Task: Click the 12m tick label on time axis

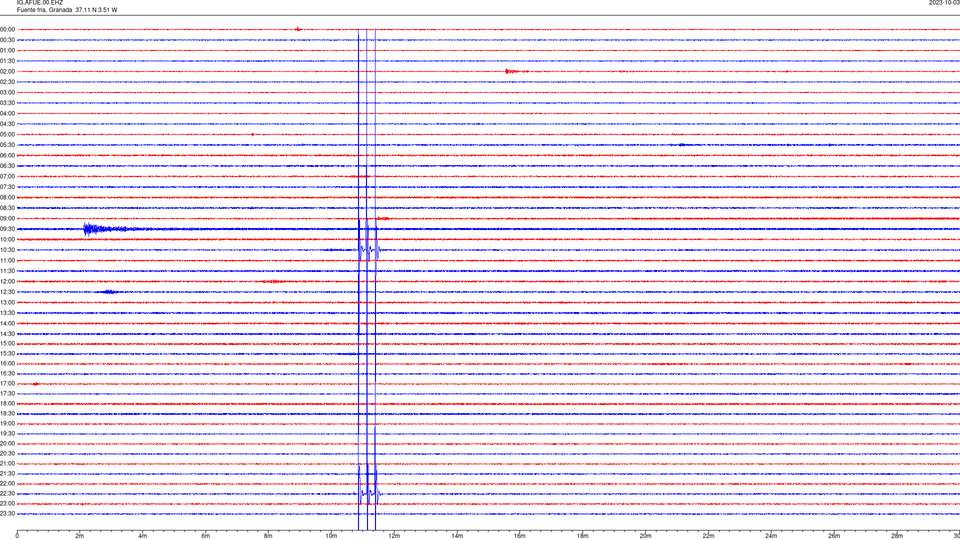Action: coord(394,536)
